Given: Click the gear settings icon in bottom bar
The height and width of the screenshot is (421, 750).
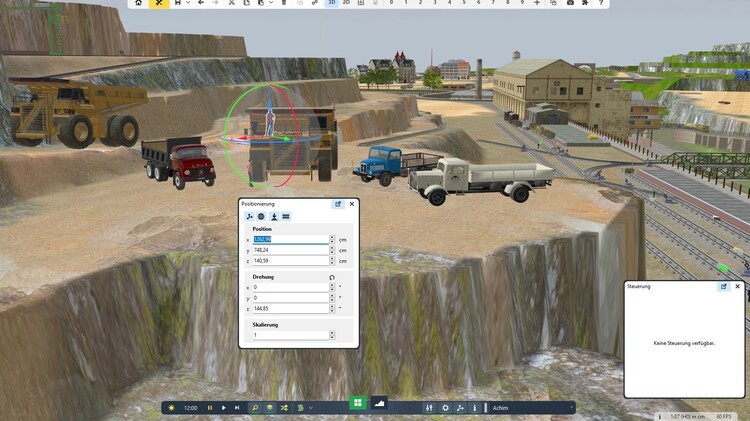Looking at the screenshot, I should click(x=445, y=408).
